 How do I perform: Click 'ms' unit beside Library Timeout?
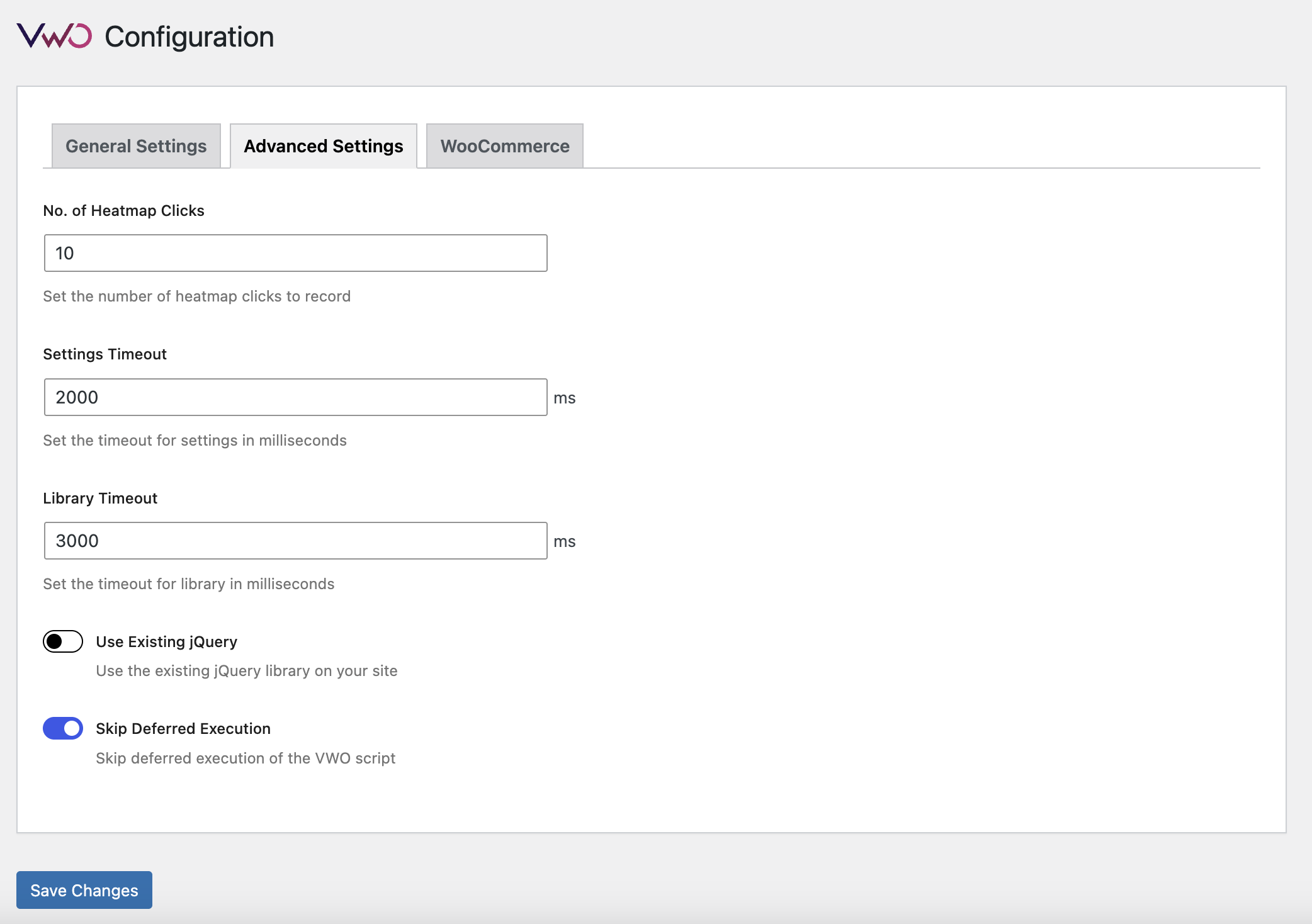(x=564, y=541)
